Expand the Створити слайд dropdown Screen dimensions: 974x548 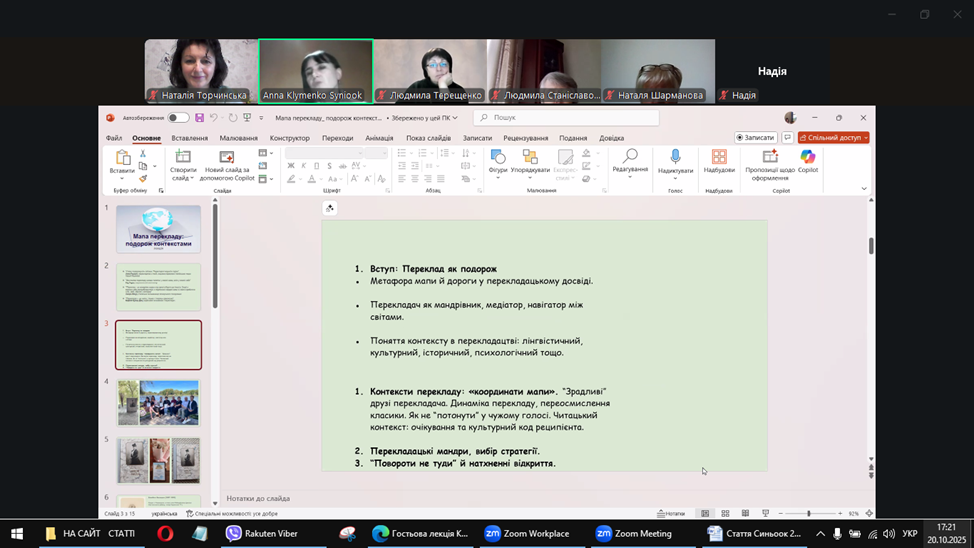coord(183,177)
